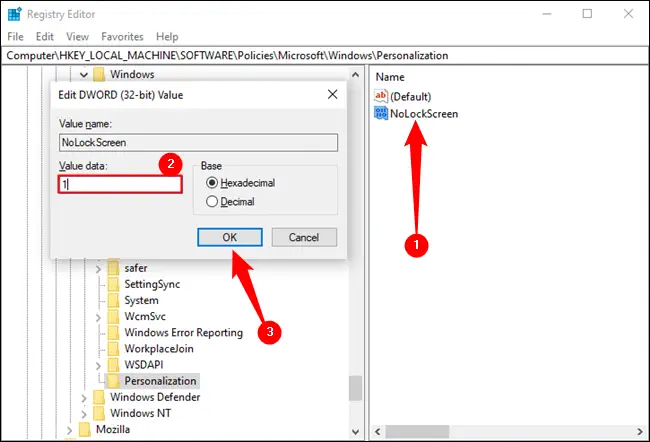The width and height of the screenshot is (650, 442).
Task: Click the values pane scroll left arrow
Action: click(x=378, y=432)
